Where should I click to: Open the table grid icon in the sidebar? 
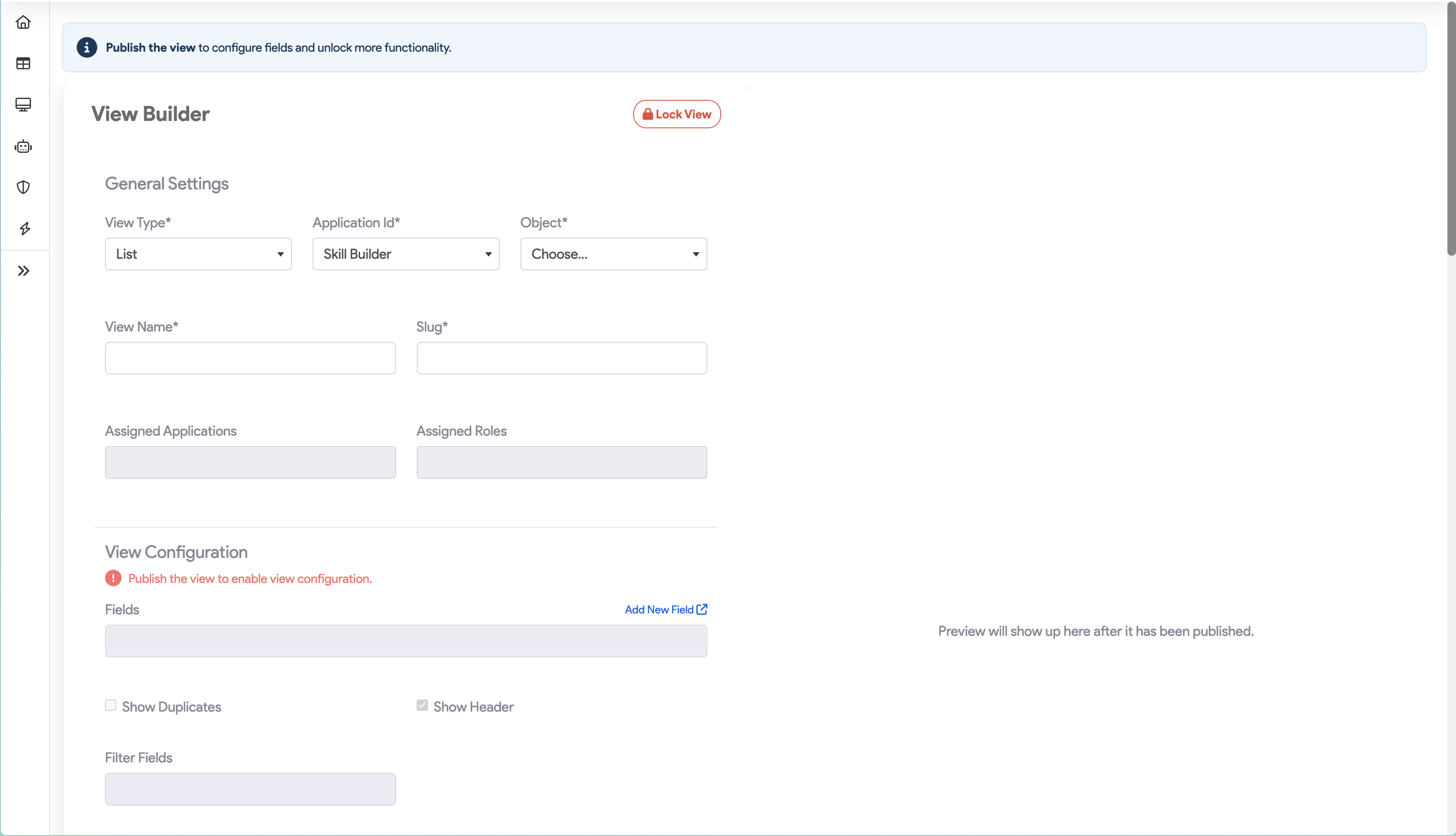click(x=24, y=64)
